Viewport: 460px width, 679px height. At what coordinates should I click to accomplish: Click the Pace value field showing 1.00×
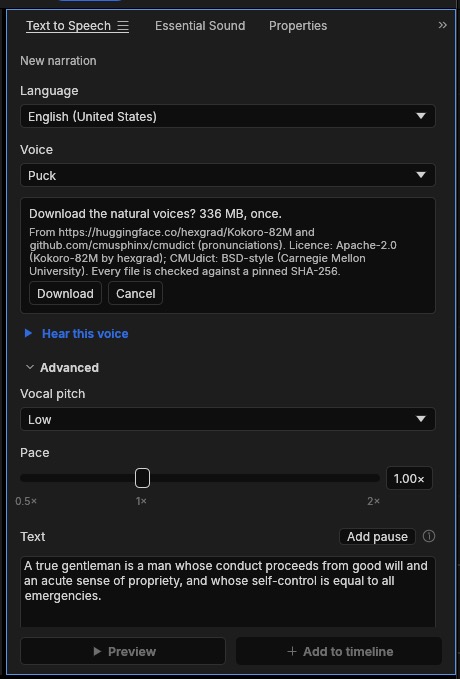click(x=409, y=478)
